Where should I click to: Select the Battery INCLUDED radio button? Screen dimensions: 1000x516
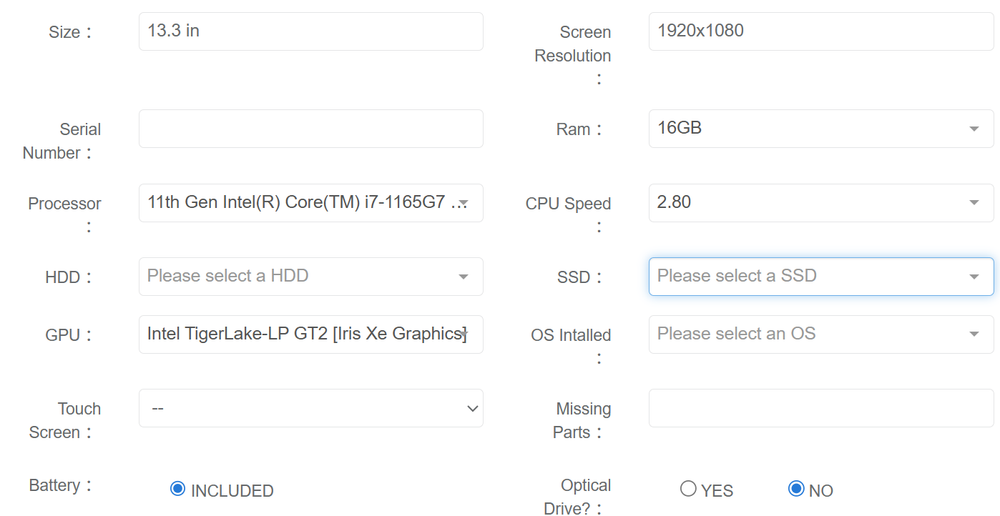(x=178, y=489)
